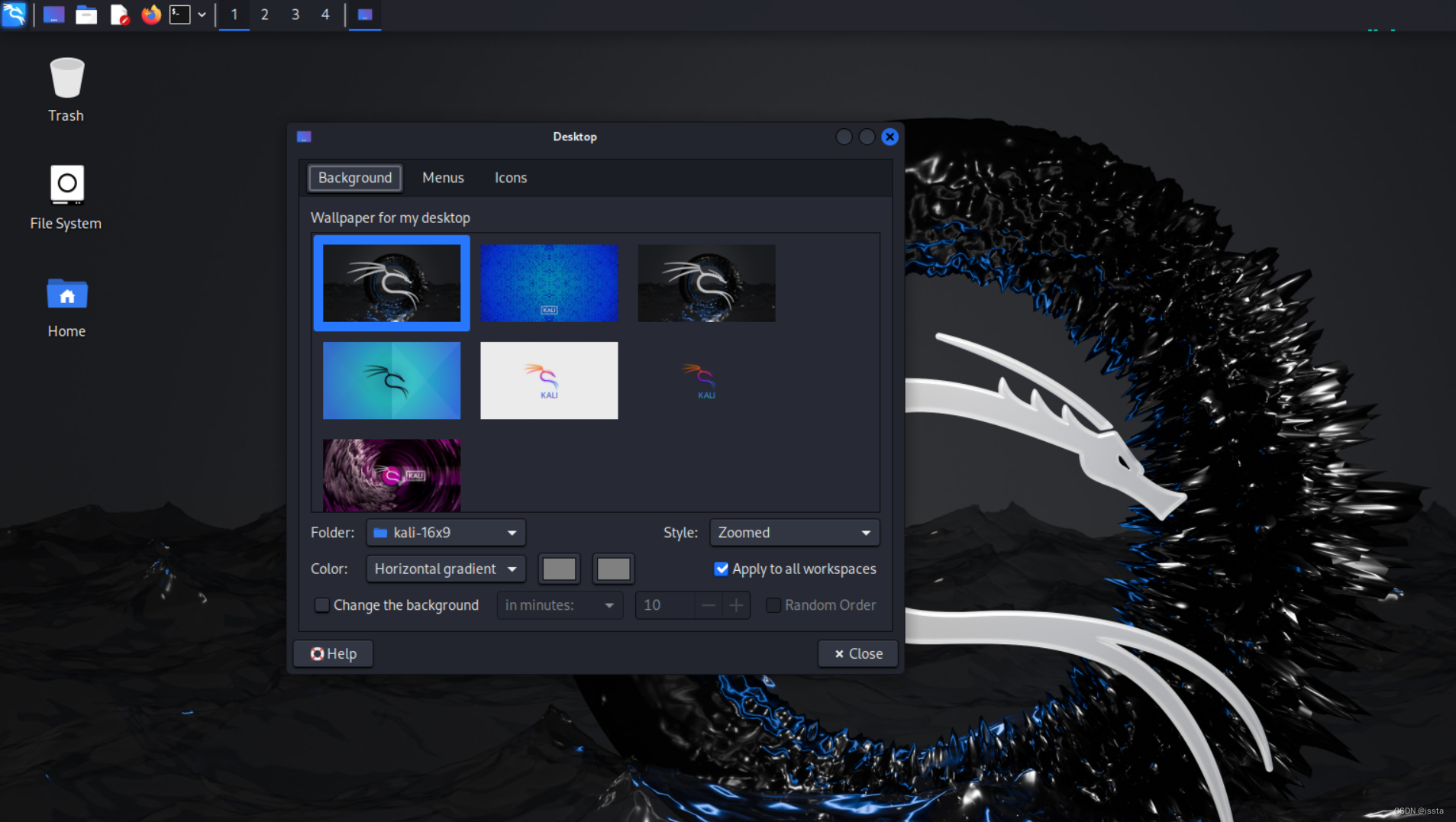This screenshot has width=1456, height=822.
Task: Switch to workspace 2
Action: [x=265, y=15]
